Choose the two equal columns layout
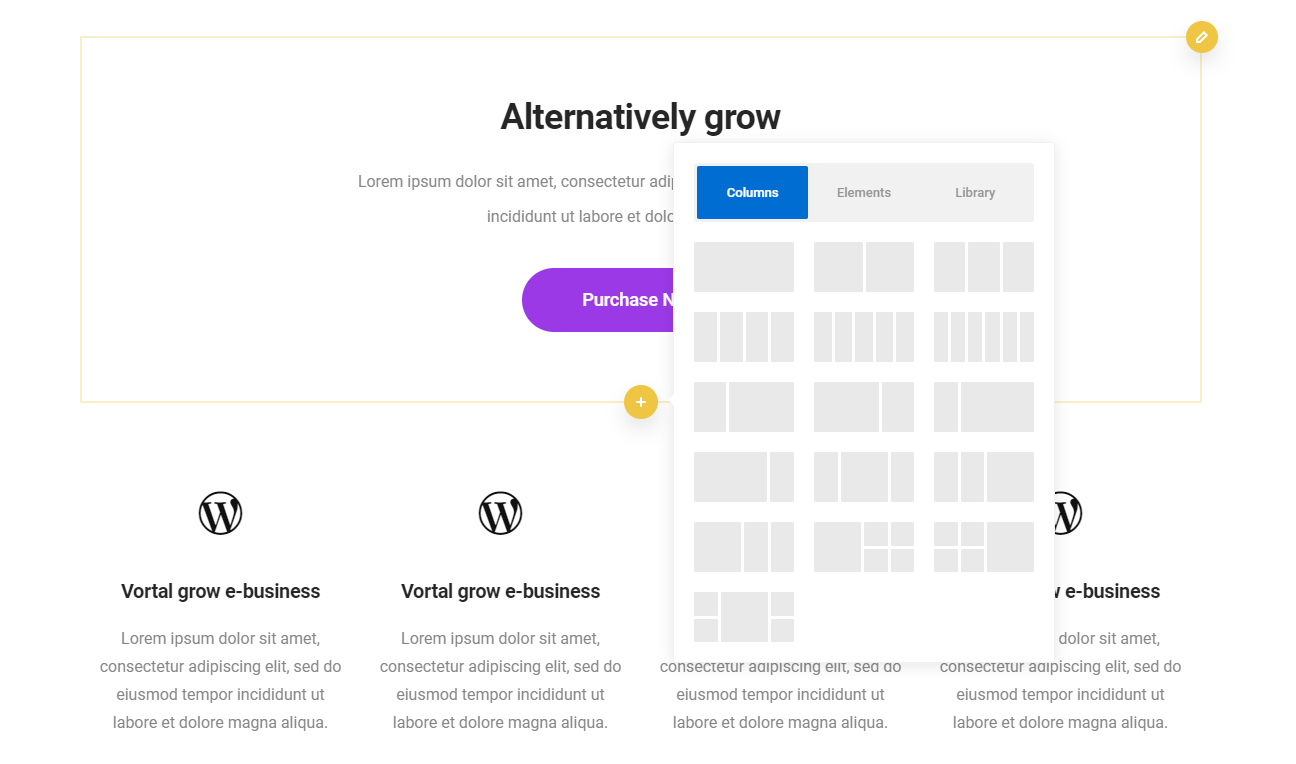The image size is (1296, 764). coord(864,267)
